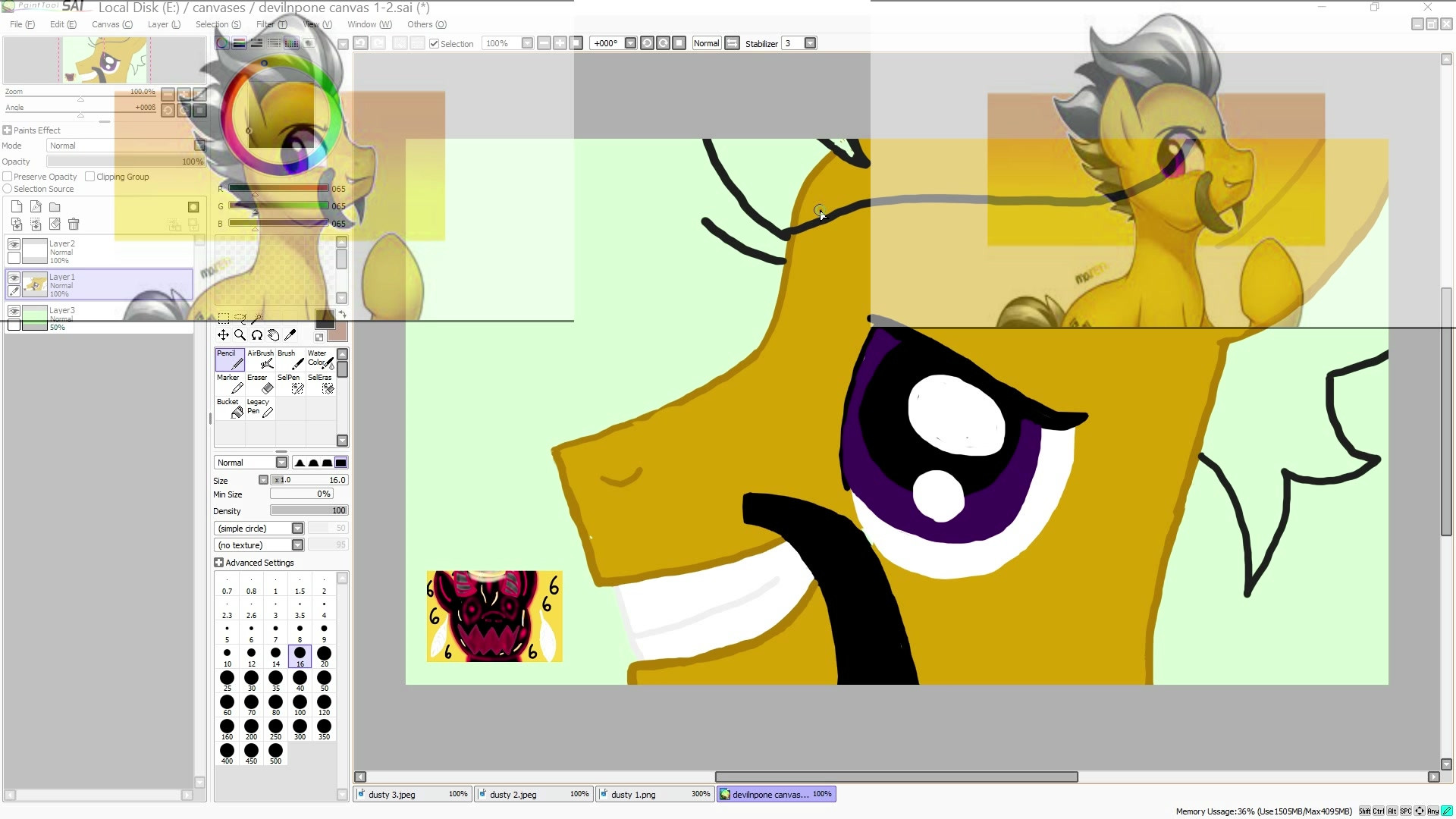Viewport: 1456px width, 819px height.
Task: Delete the selected layer with trash icon
Action: tap(74, 224)
